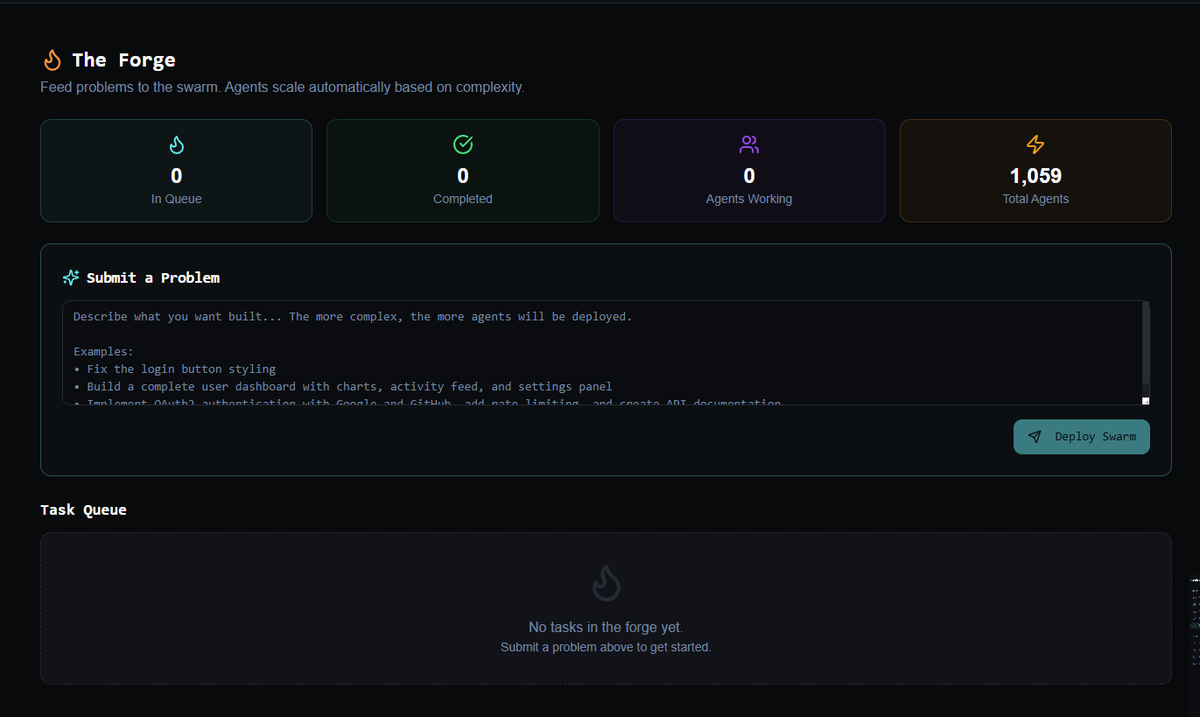Click the dim flame icon in the empty Task Queue
The height and width of the screenshot is (717, 1200).
click(605, 583)
